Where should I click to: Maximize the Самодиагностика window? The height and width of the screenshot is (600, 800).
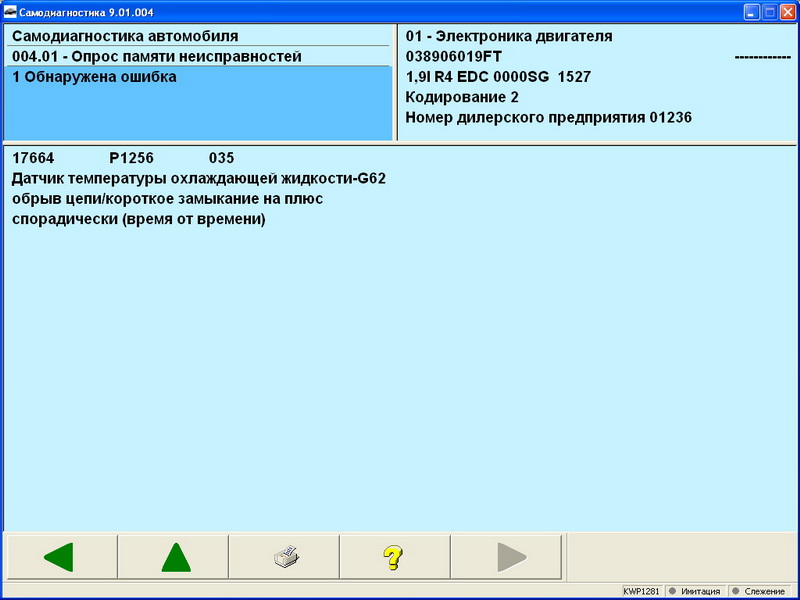tap(769, 12)
